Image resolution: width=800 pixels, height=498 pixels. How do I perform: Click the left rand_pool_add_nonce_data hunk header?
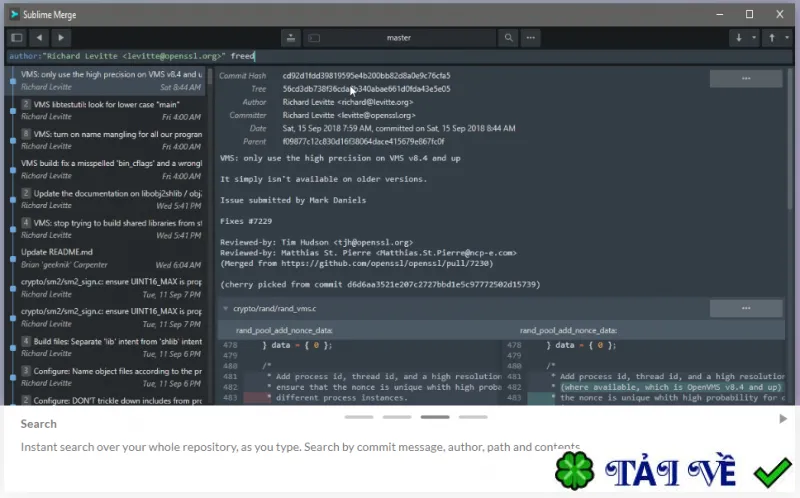click(x=284, y=331)
